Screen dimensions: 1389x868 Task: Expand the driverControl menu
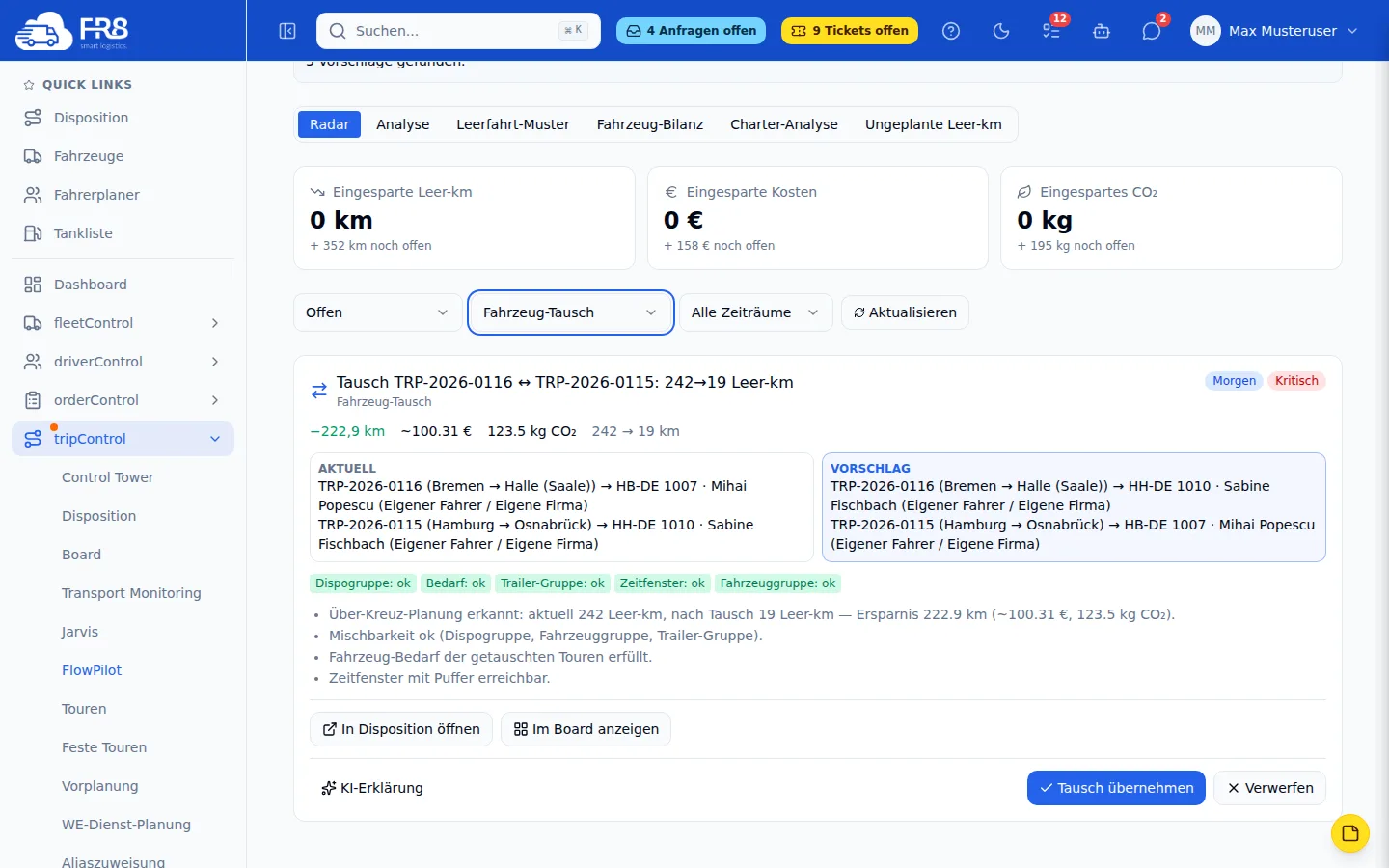tap(123, 362)
